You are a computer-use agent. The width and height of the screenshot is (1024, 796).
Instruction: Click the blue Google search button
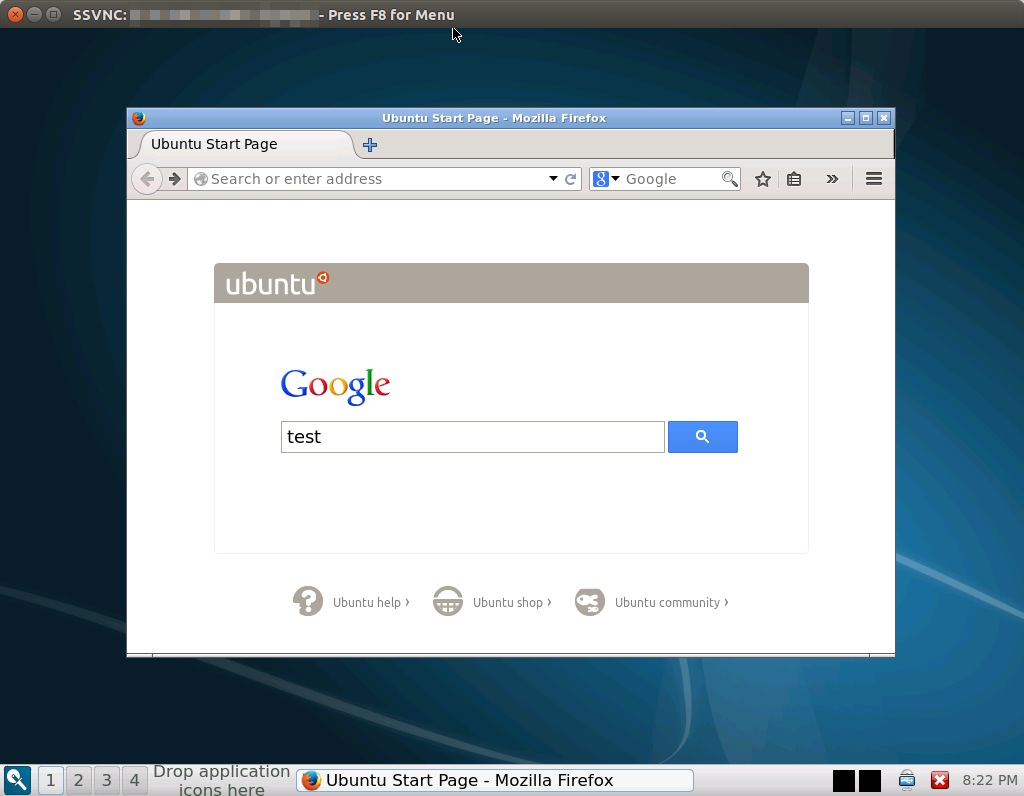coord(702,437)
